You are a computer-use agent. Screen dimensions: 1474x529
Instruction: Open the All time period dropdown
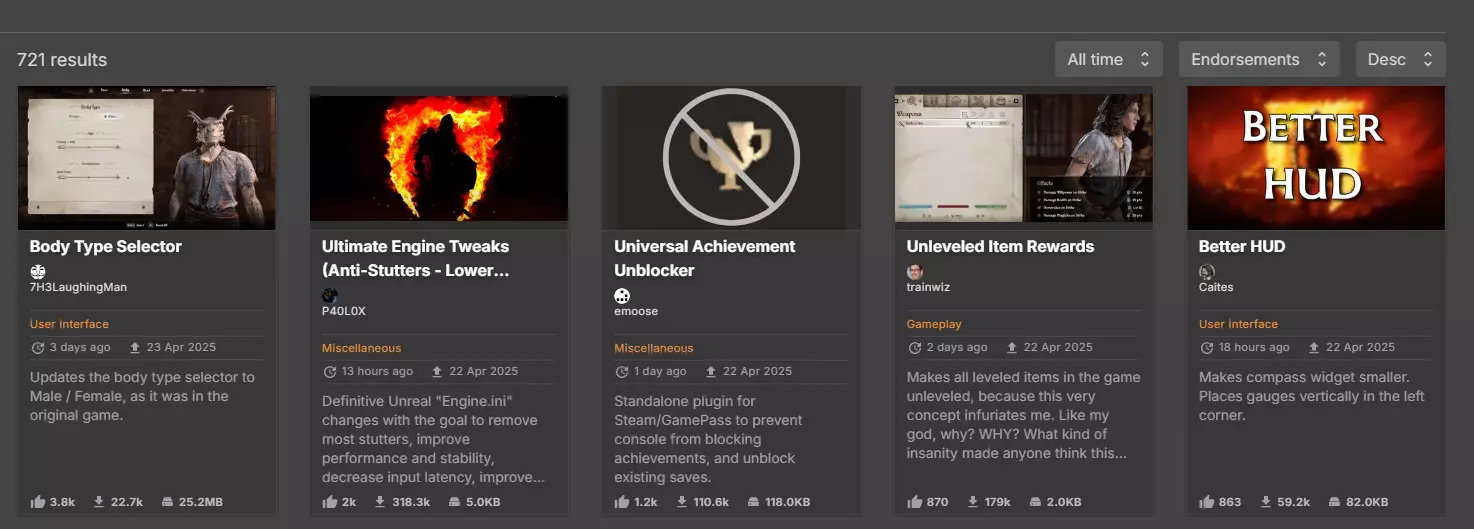coord(1108,60)
